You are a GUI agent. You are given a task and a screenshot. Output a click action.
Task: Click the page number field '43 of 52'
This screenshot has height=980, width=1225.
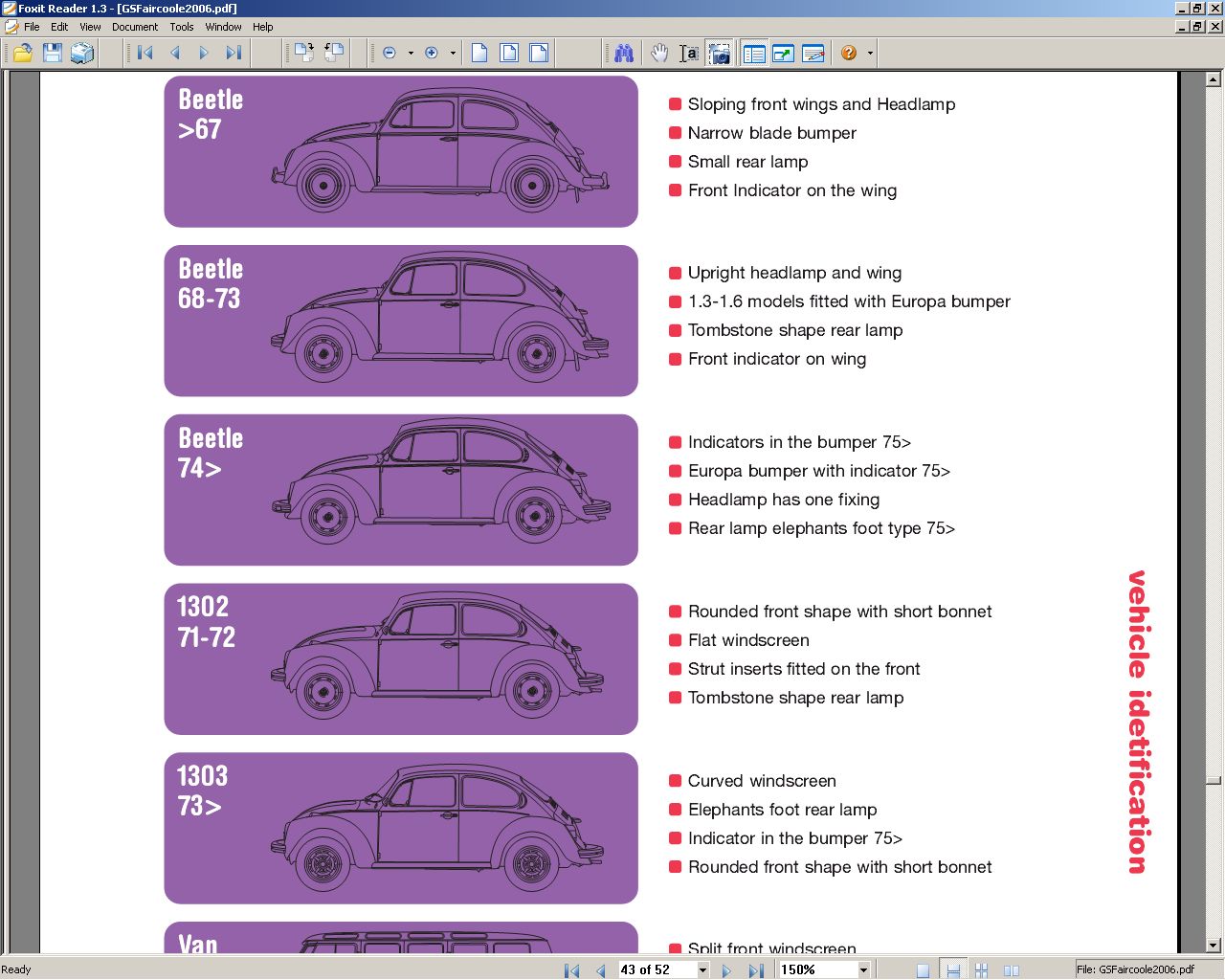click(657, 970)
